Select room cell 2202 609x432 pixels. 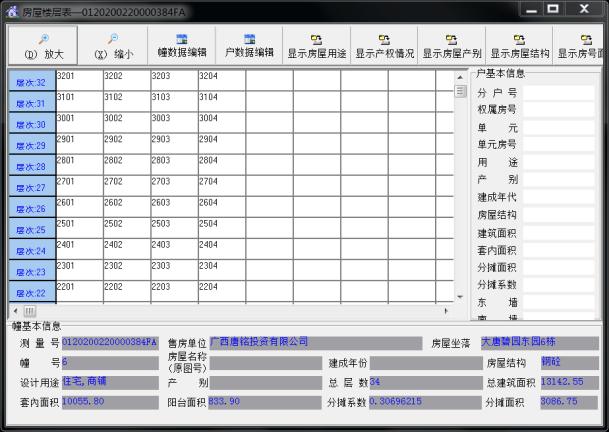click(127, 291)
